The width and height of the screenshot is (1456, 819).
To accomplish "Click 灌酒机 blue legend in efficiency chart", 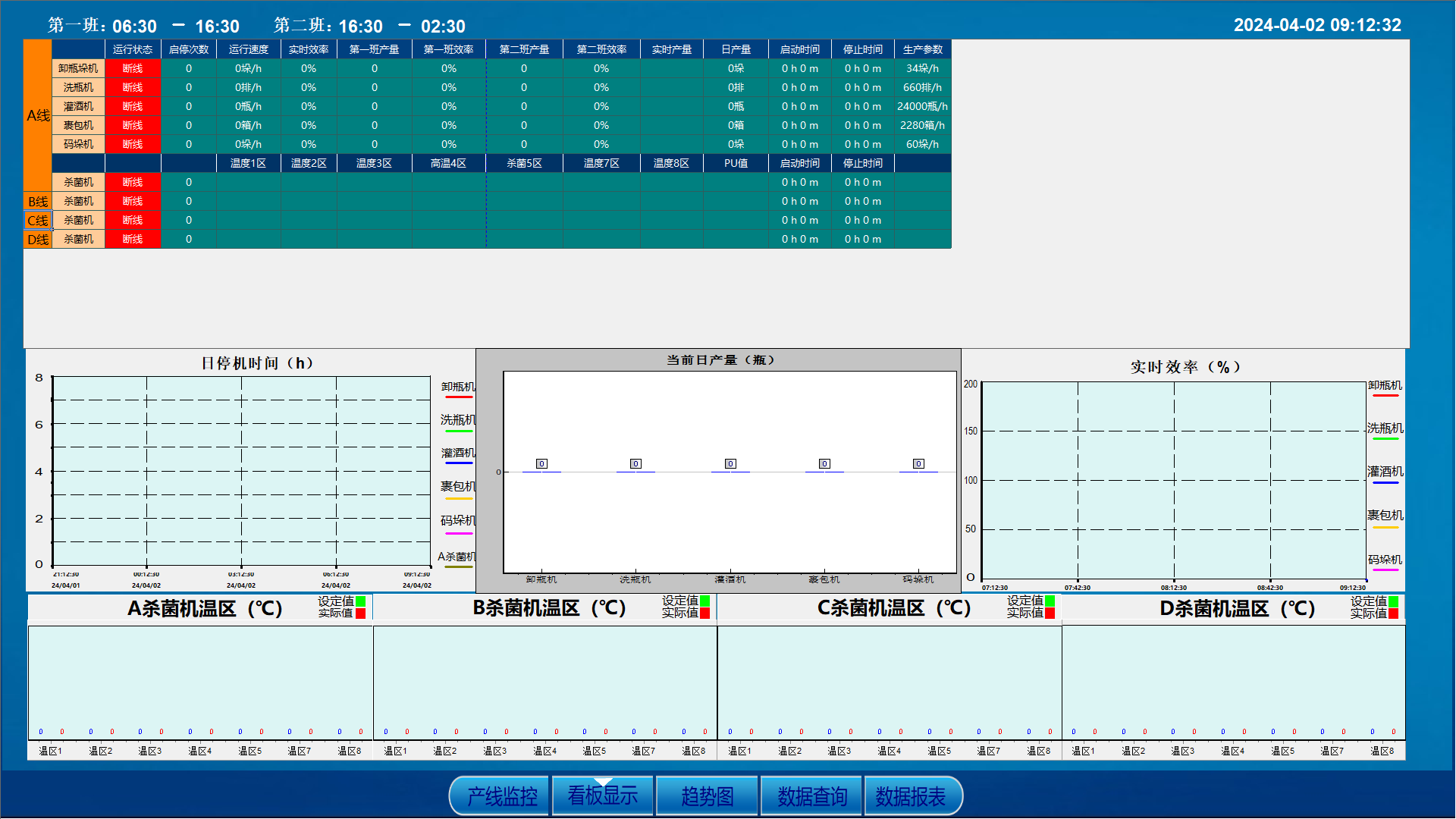I will (1385, 482).
